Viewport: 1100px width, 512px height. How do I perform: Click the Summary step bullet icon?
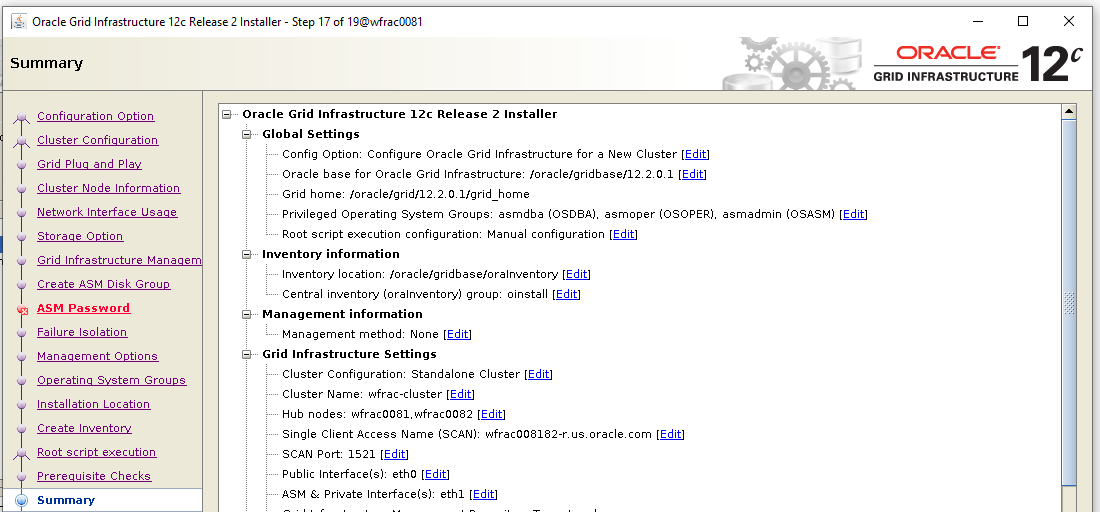coord(22,501)
